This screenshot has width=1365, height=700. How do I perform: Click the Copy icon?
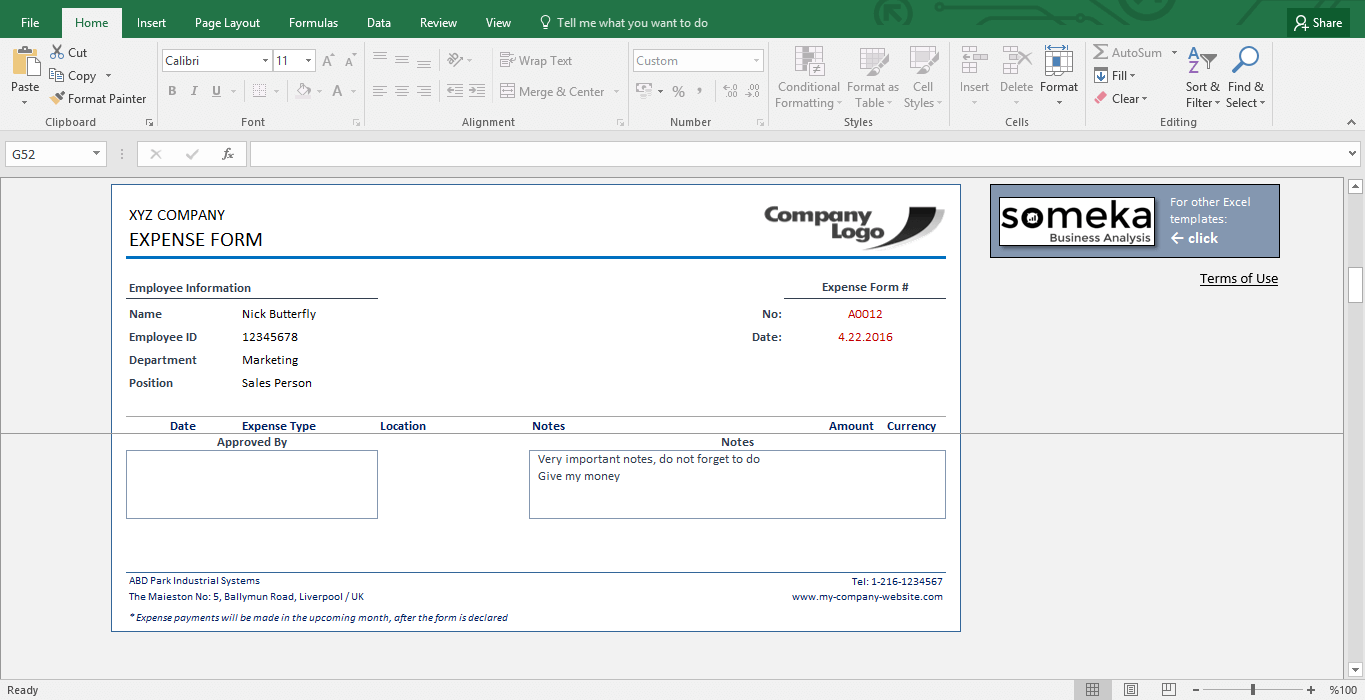[x=57, y=75]
